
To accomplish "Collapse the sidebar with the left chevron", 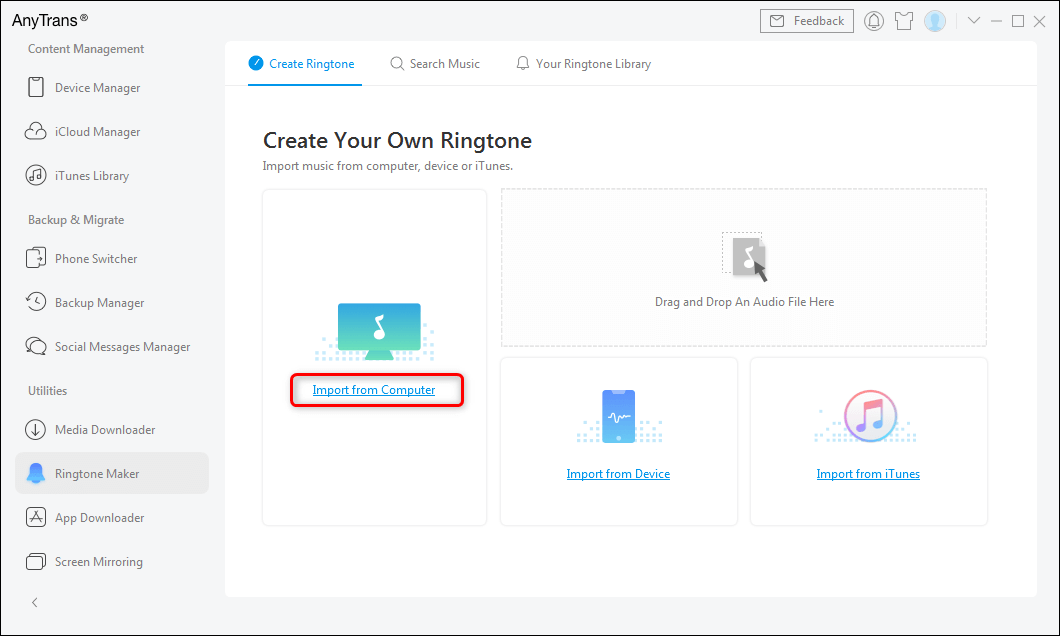I will click(x=34, y=602).
